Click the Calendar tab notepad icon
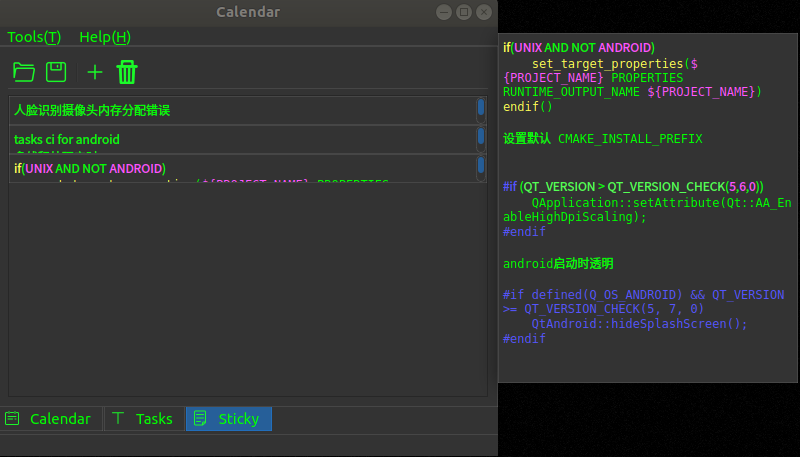Screen dimensions: 800x457 pos(12,419)
